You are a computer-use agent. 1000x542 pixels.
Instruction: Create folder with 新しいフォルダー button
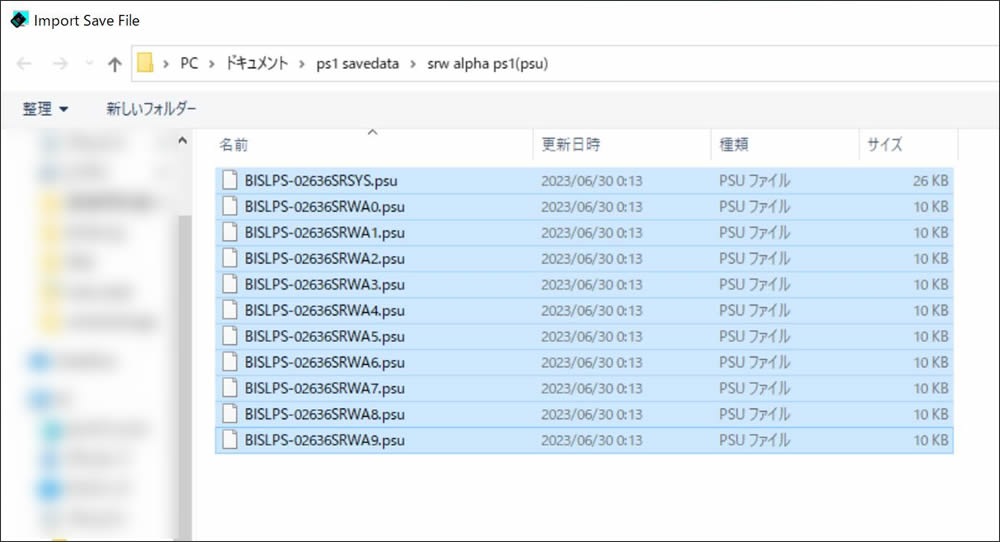[151, 109]
